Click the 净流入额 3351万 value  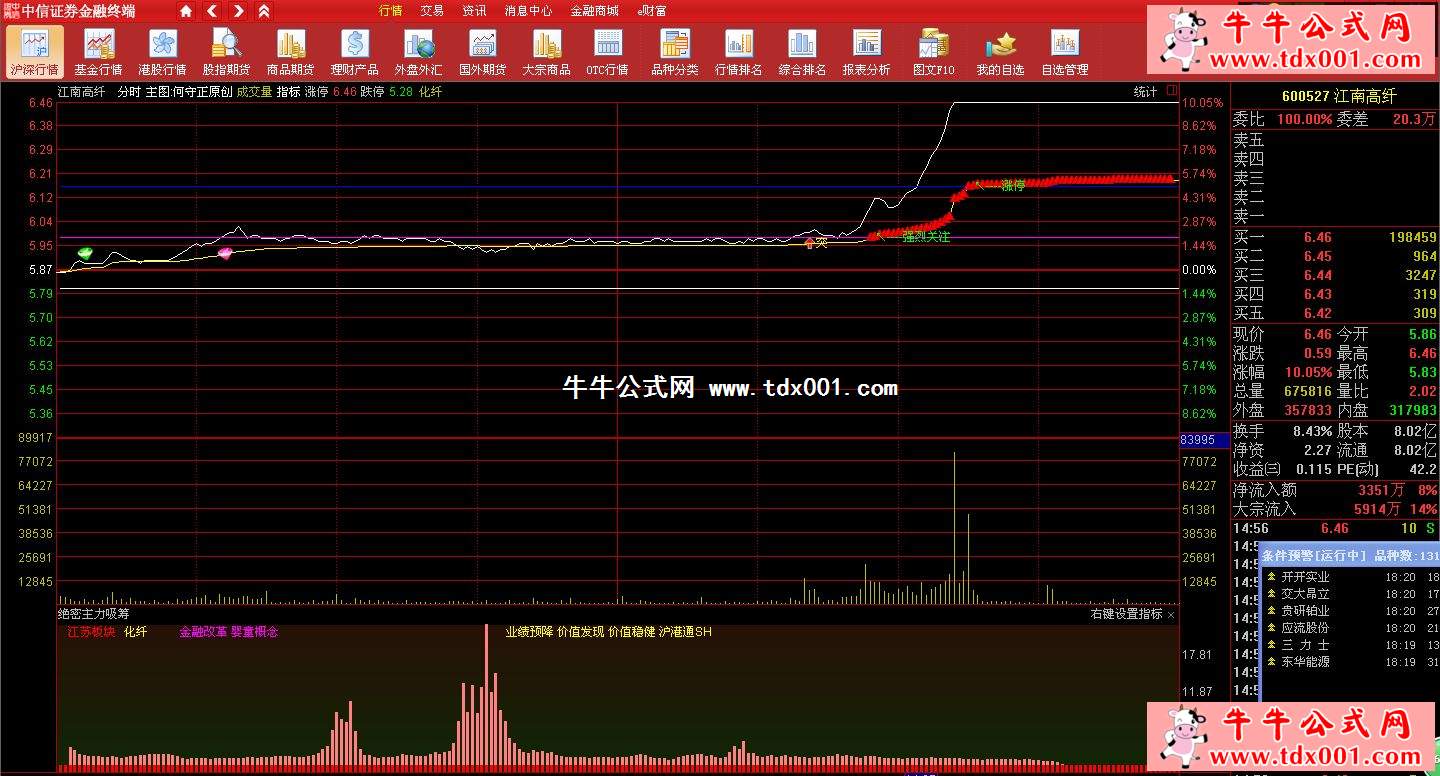tap(1380, 491)
